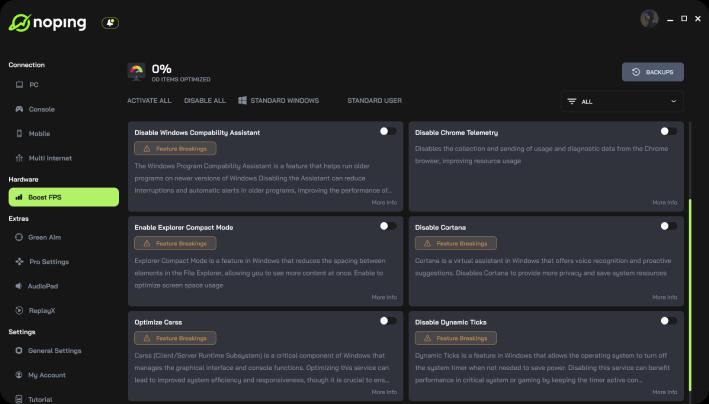Click the Windows logo icon in the preset row

(x=242, y=100)
